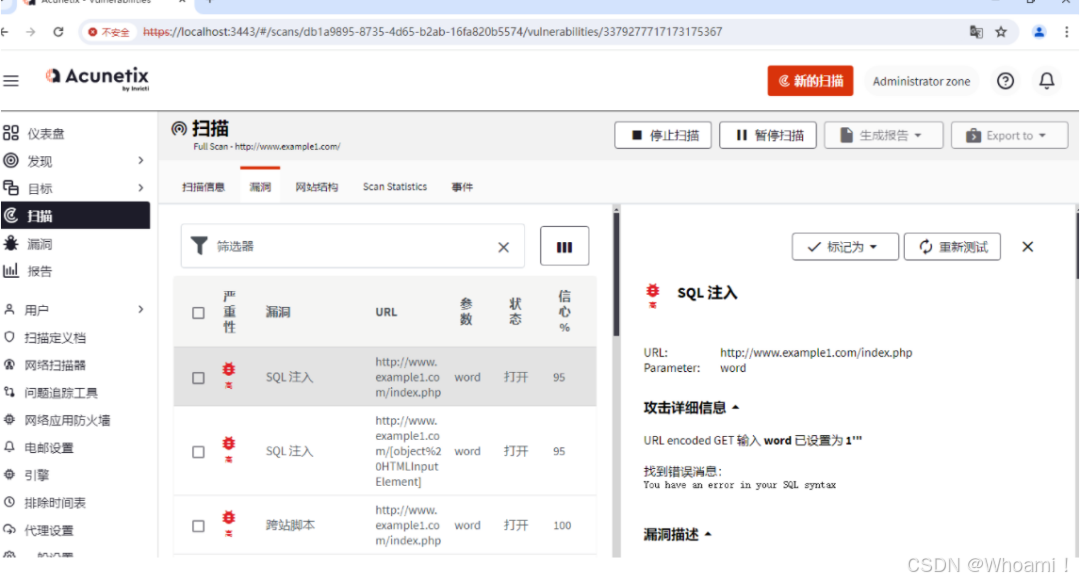The width and height of the screenshot is (1080, 582).
Task: Open the hamburger navigation menu
Action: [x=11, y=81]
